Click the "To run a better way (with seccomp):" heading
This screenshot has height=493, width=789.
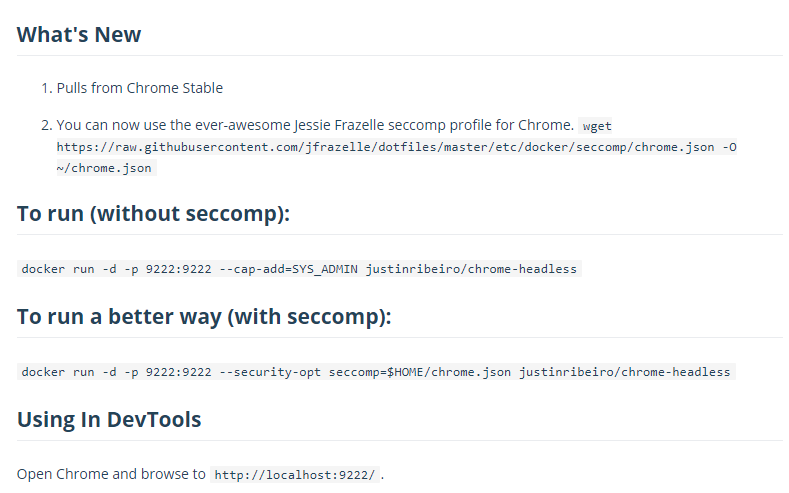204,317
